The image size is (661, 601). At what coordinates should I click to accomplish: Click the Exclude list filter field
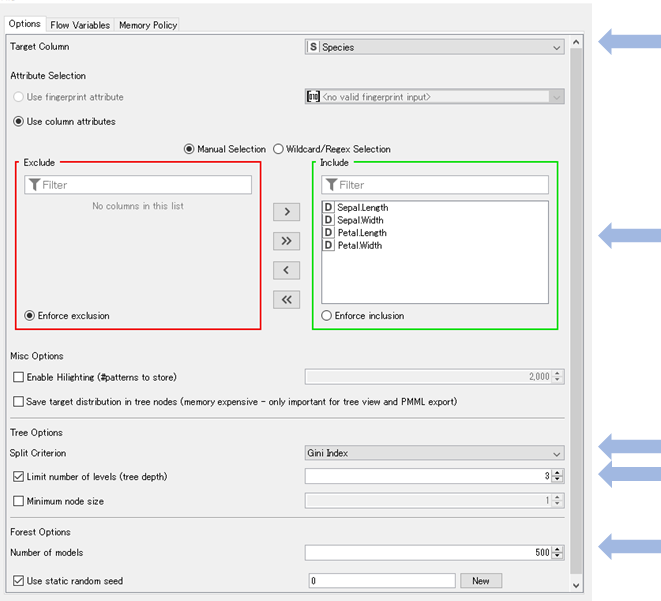(x=138, y=185)
